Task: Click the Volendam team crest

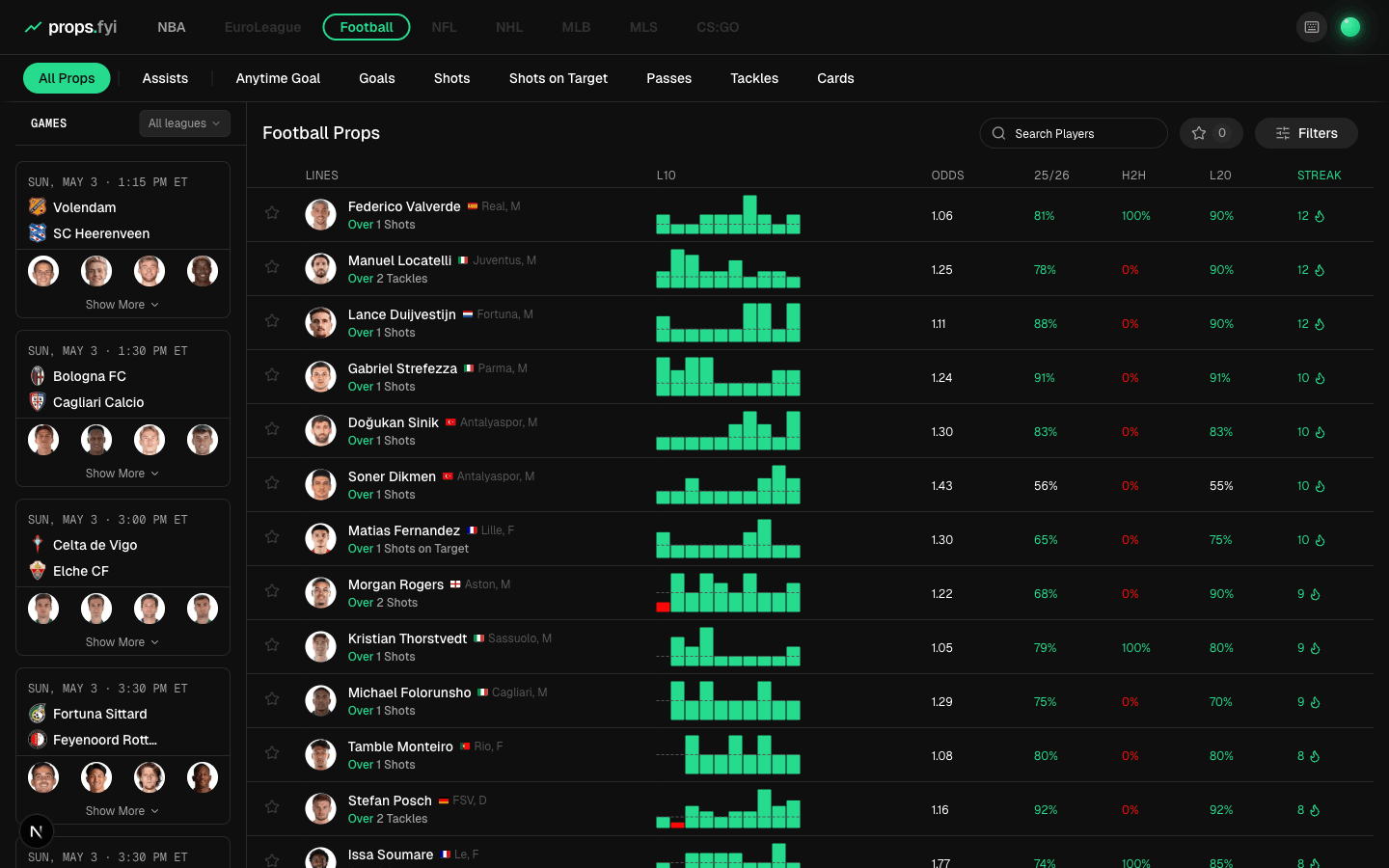Action: (38, 207)
